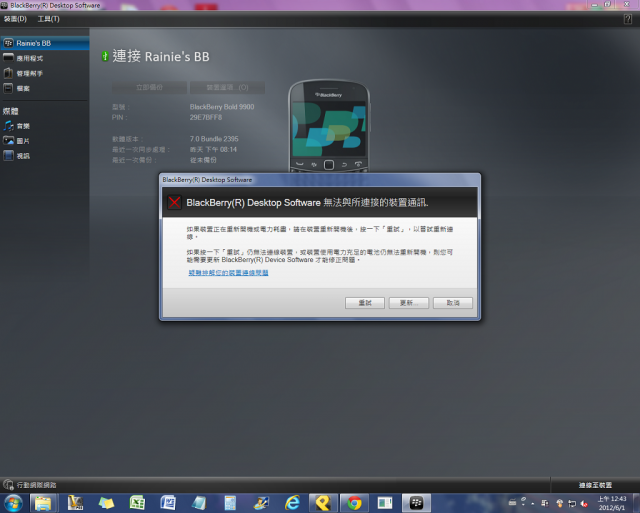Screen dimensions: 640x513
Task: Click the taskbar clock showing 12:43
Action: click(x=611, y=503)
